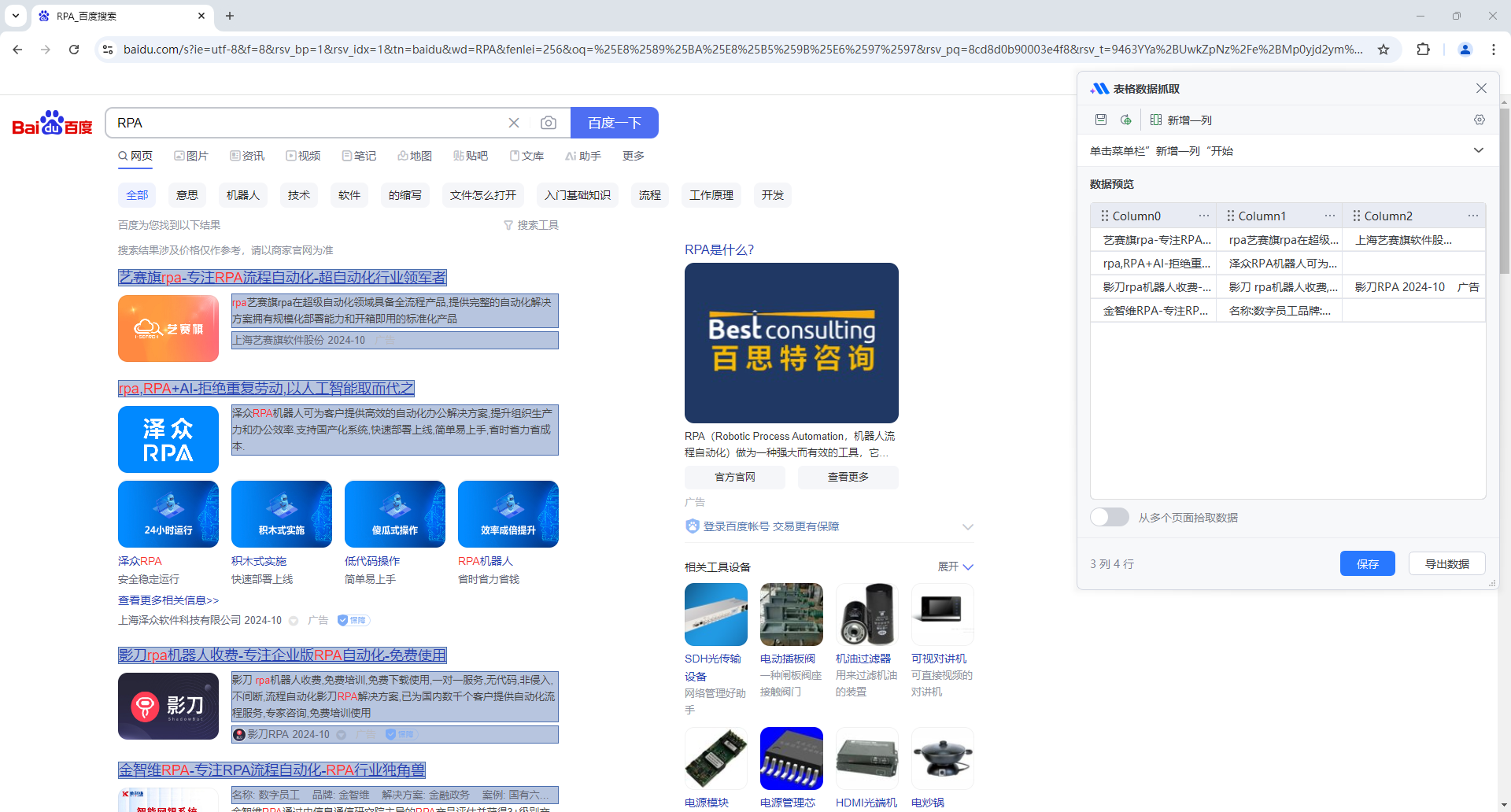
Task: Click the 保存 button to save the table
Action: 1367,563
